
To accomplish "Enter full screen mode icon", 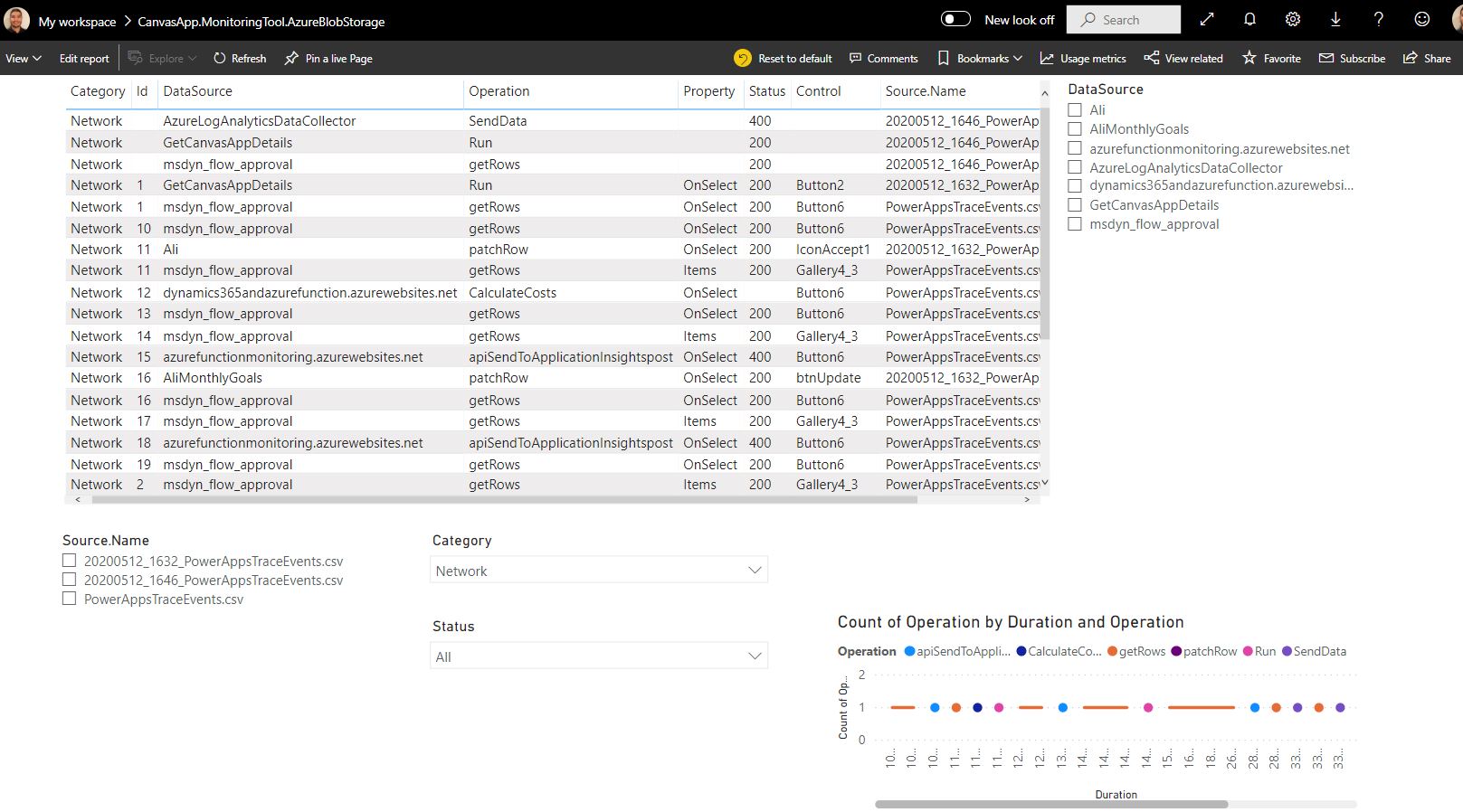I will (1207, 20).
